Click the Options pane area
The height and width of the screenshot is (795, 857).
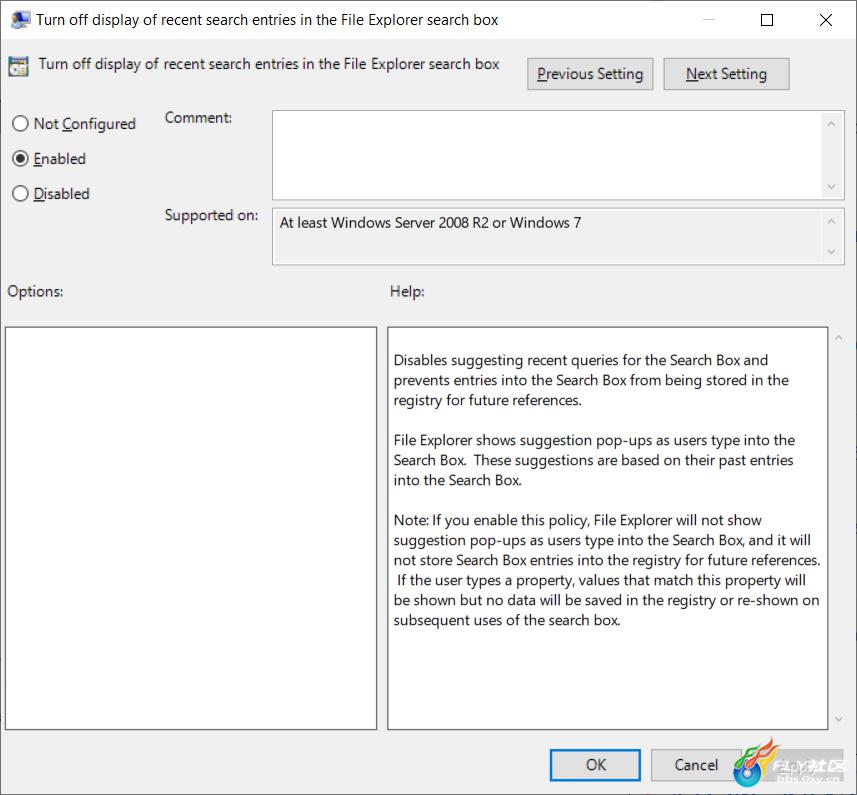point(191,528)
